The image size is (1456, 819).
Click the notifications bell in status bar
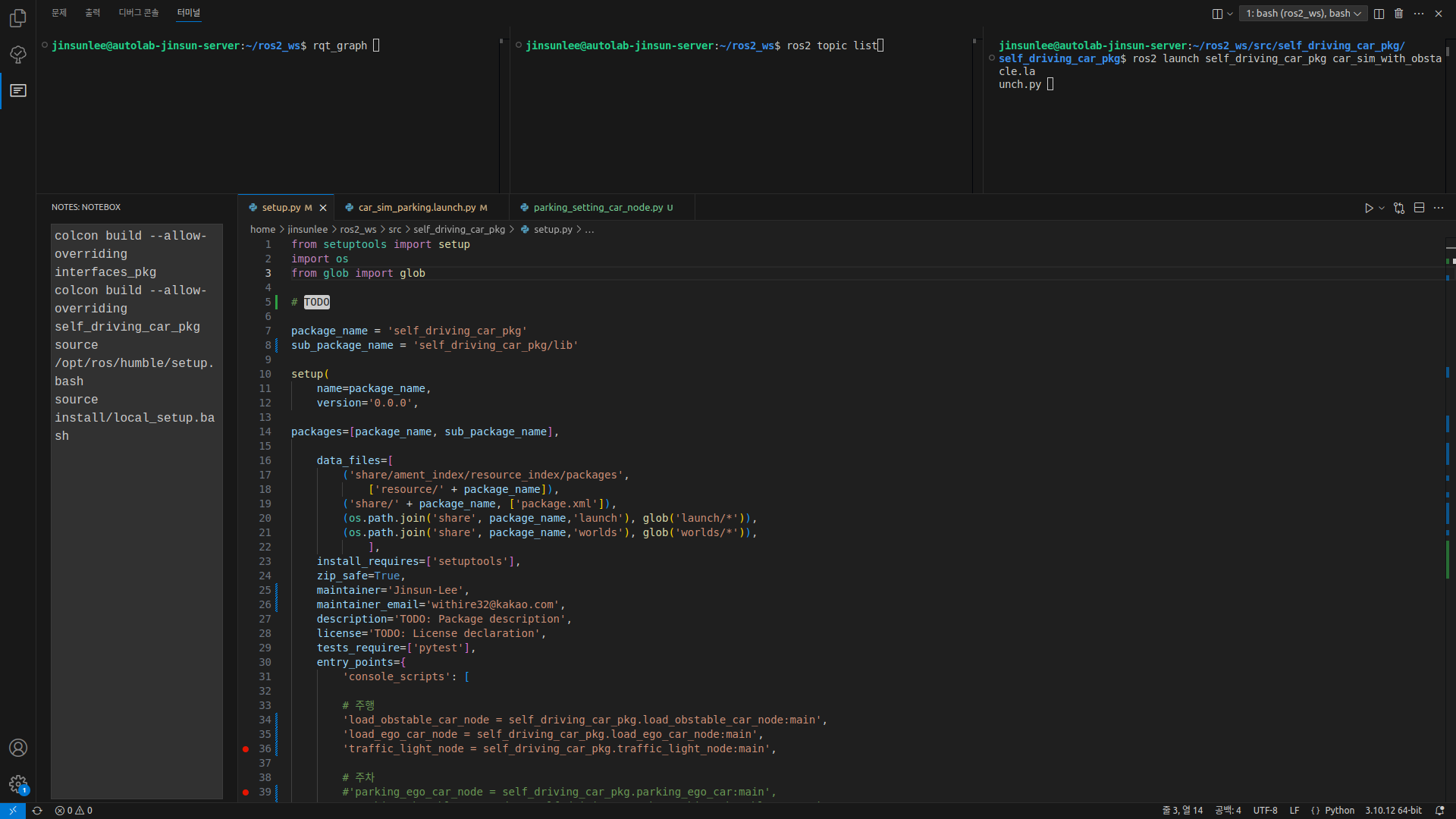1439,811
